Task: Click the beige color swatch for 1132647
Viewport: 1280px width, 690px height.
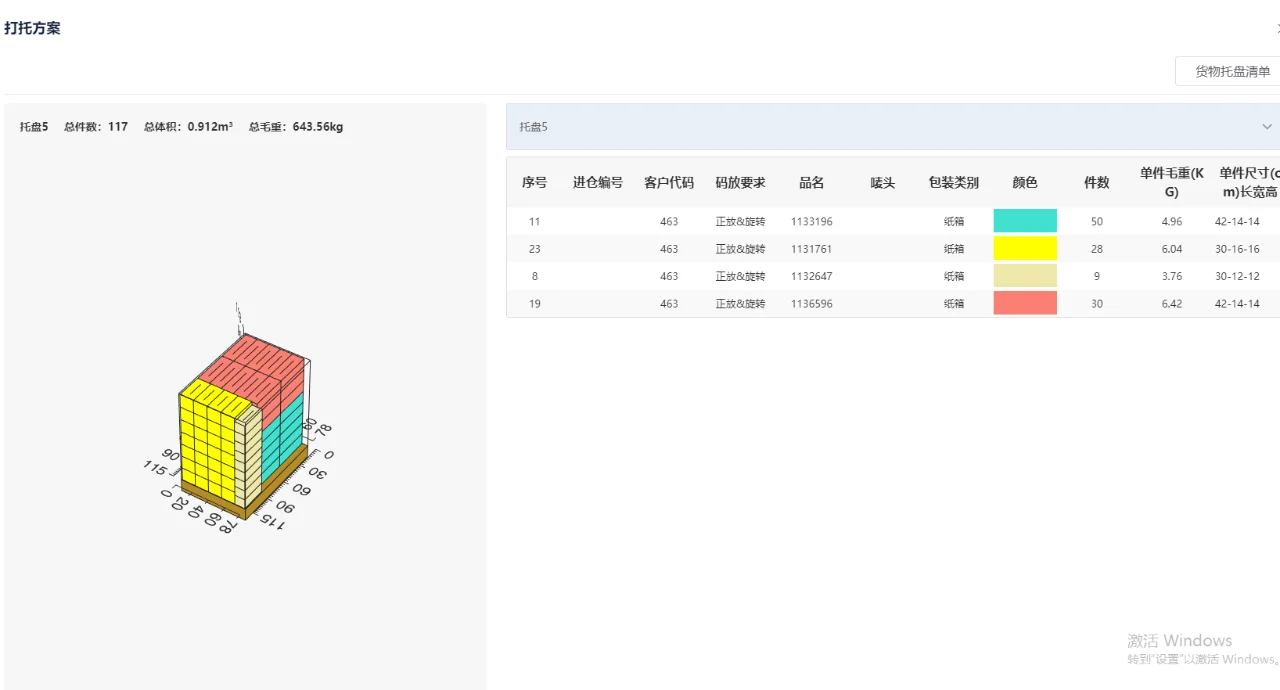Action: (1025, 276)
